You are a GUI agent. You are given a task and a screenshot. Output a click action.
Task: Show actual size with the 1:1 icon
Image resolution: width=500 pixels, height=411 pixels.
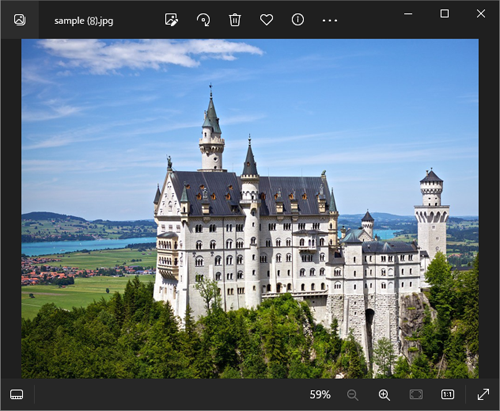pyautogui.click(x=447, y=395)
